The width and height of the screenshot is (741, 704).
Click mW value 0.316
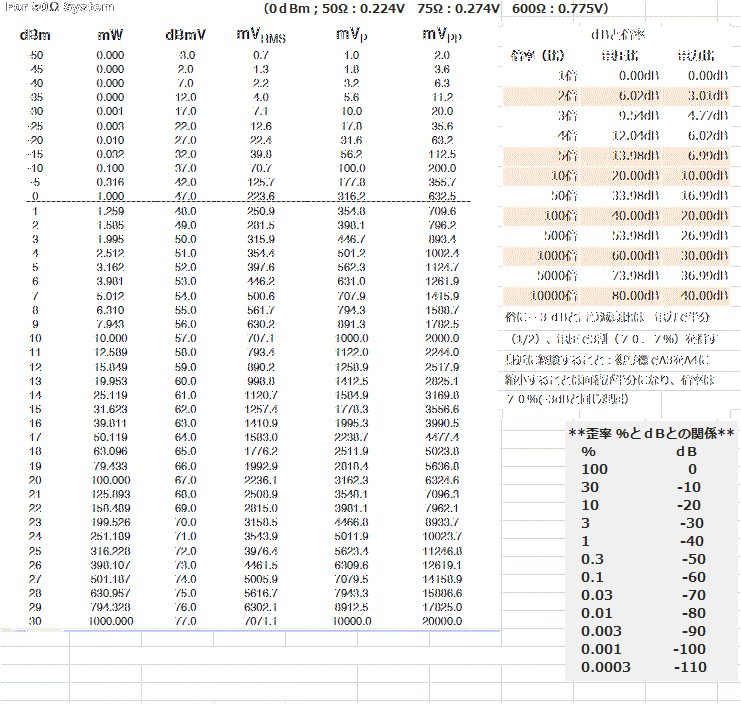[x=110, y=182]
